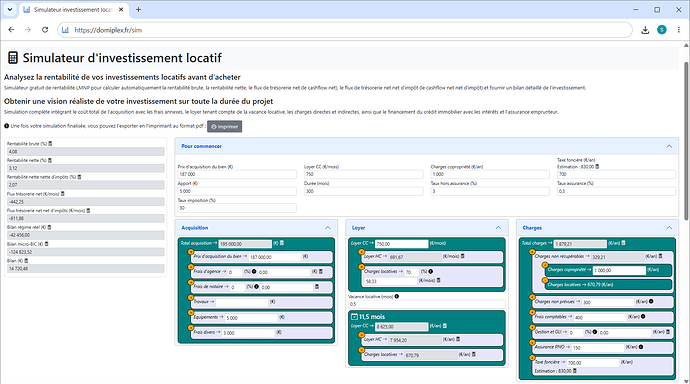Focus the Taux imposition (%) field
This screenshot has height=384, width=690.
coord(237,208)
